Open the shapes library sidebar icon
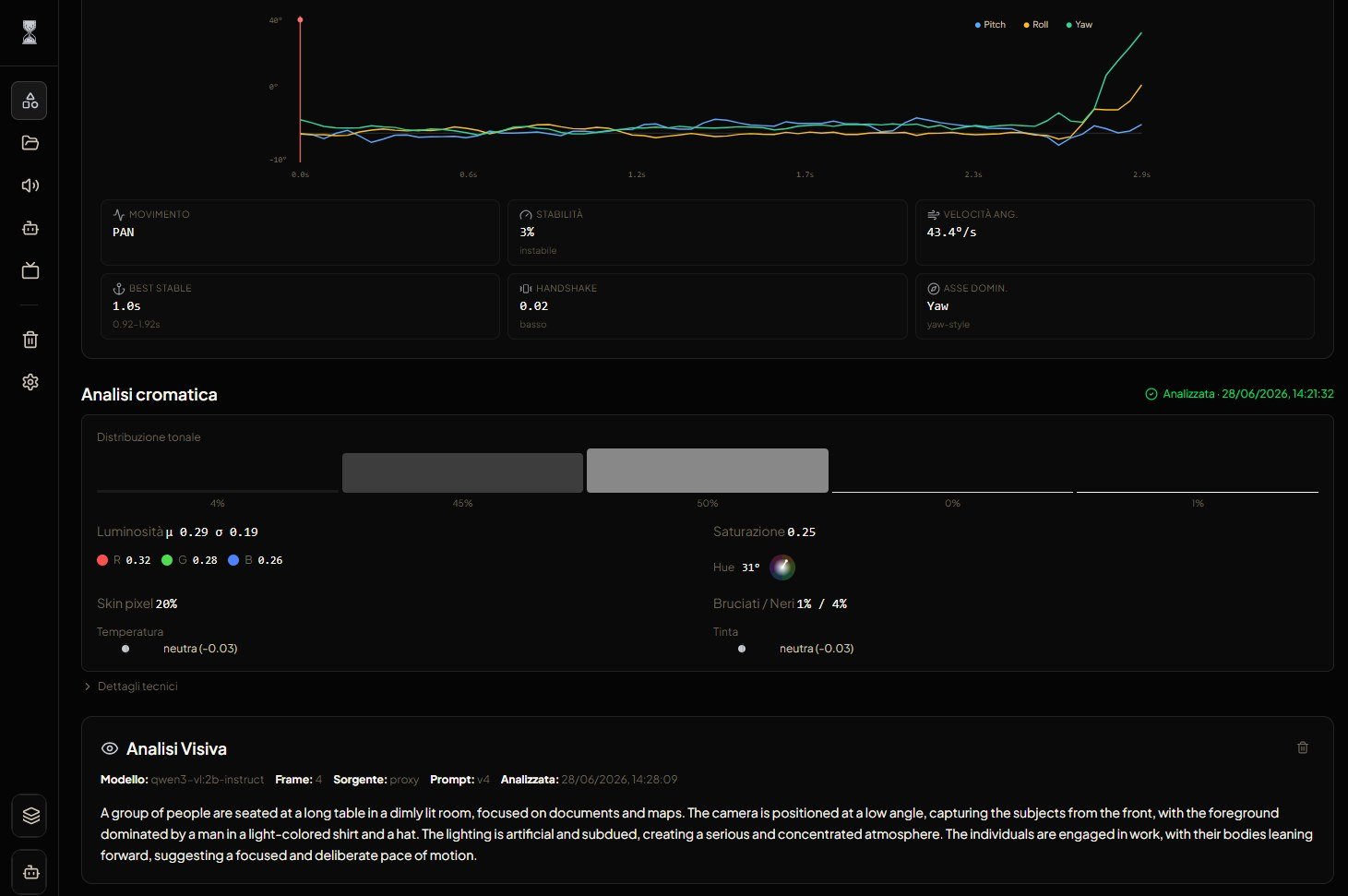This screenshot has height=896, width=1348. 30,101
